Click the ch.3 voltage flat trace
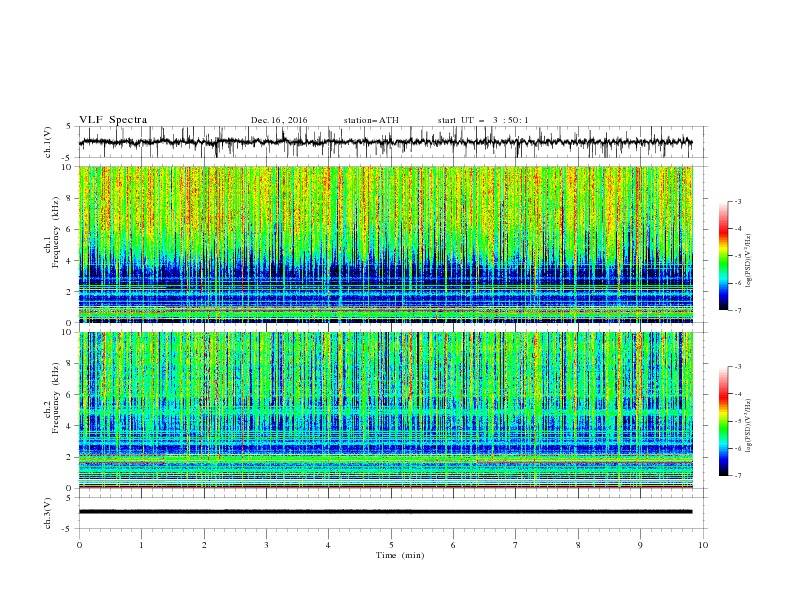 click(386, 512)
